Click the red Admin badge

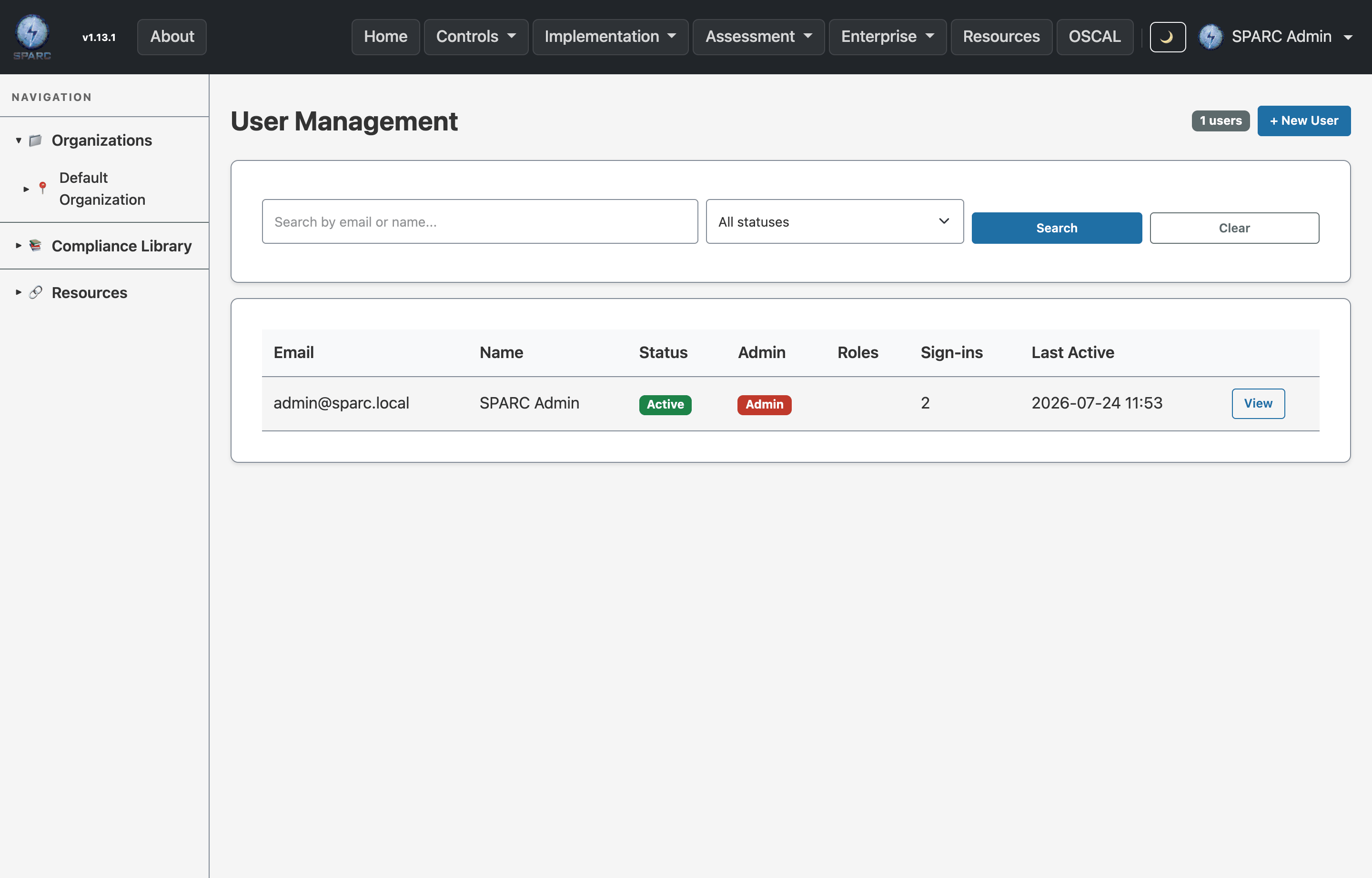[x=764, y=405]
